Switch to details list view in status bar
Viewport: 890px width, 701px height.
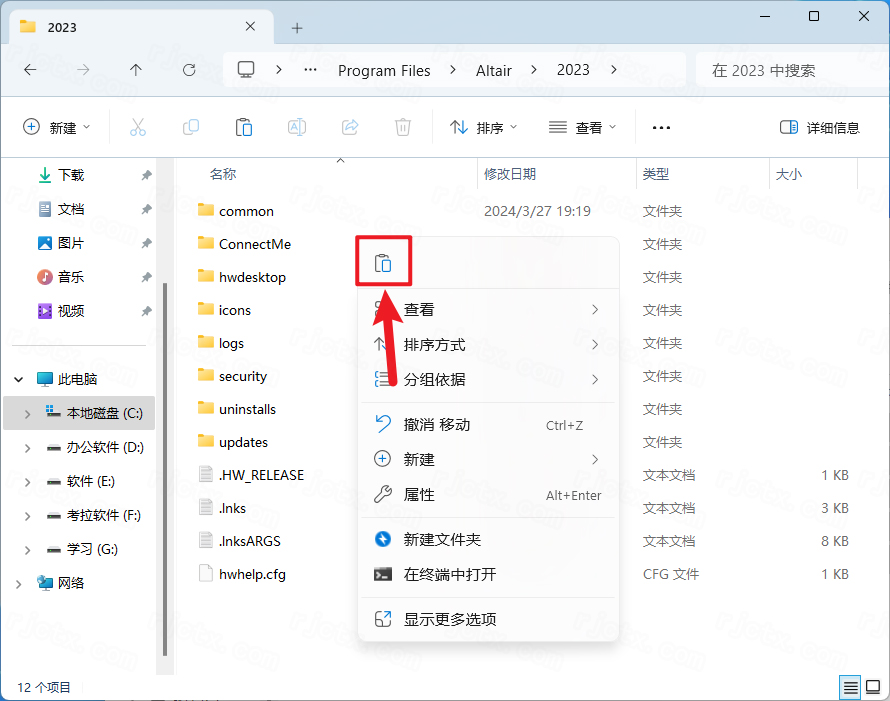pos(850,687)
